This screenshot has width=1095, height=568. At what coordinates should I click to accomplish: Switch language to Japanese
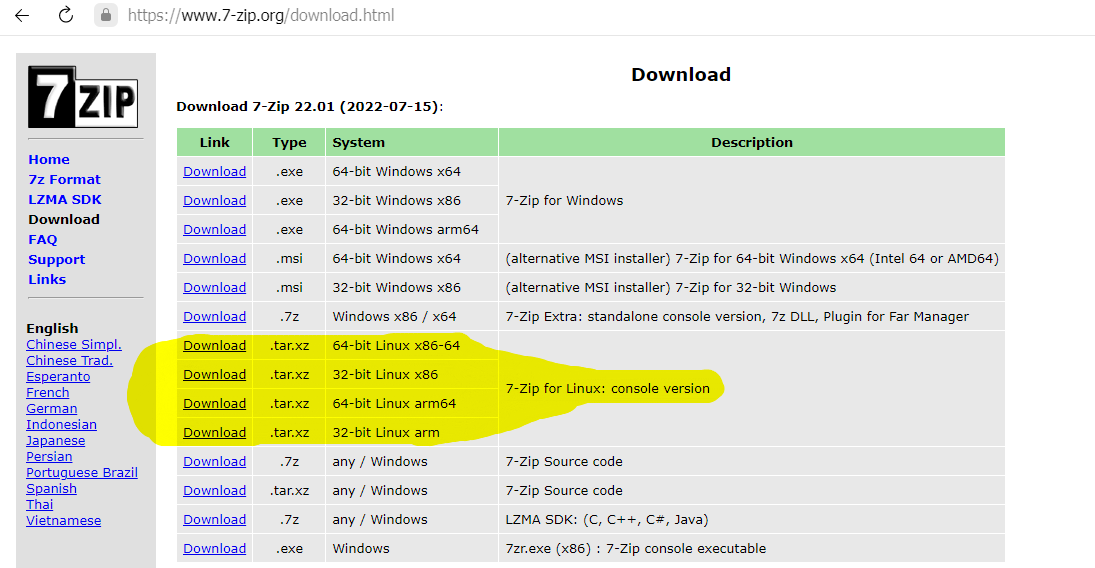pos(56,441)
